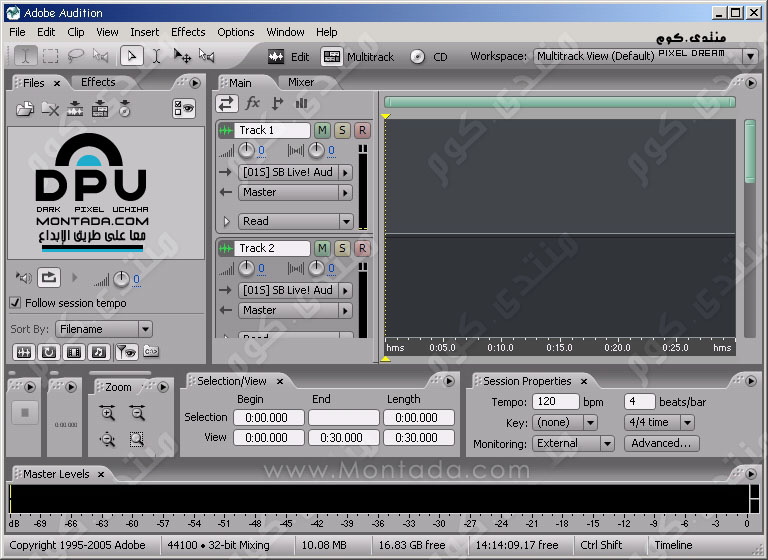The height and width of the screenshot is (560, 768).
Task: Switch to Edit view
Action: tap(289, 57)
